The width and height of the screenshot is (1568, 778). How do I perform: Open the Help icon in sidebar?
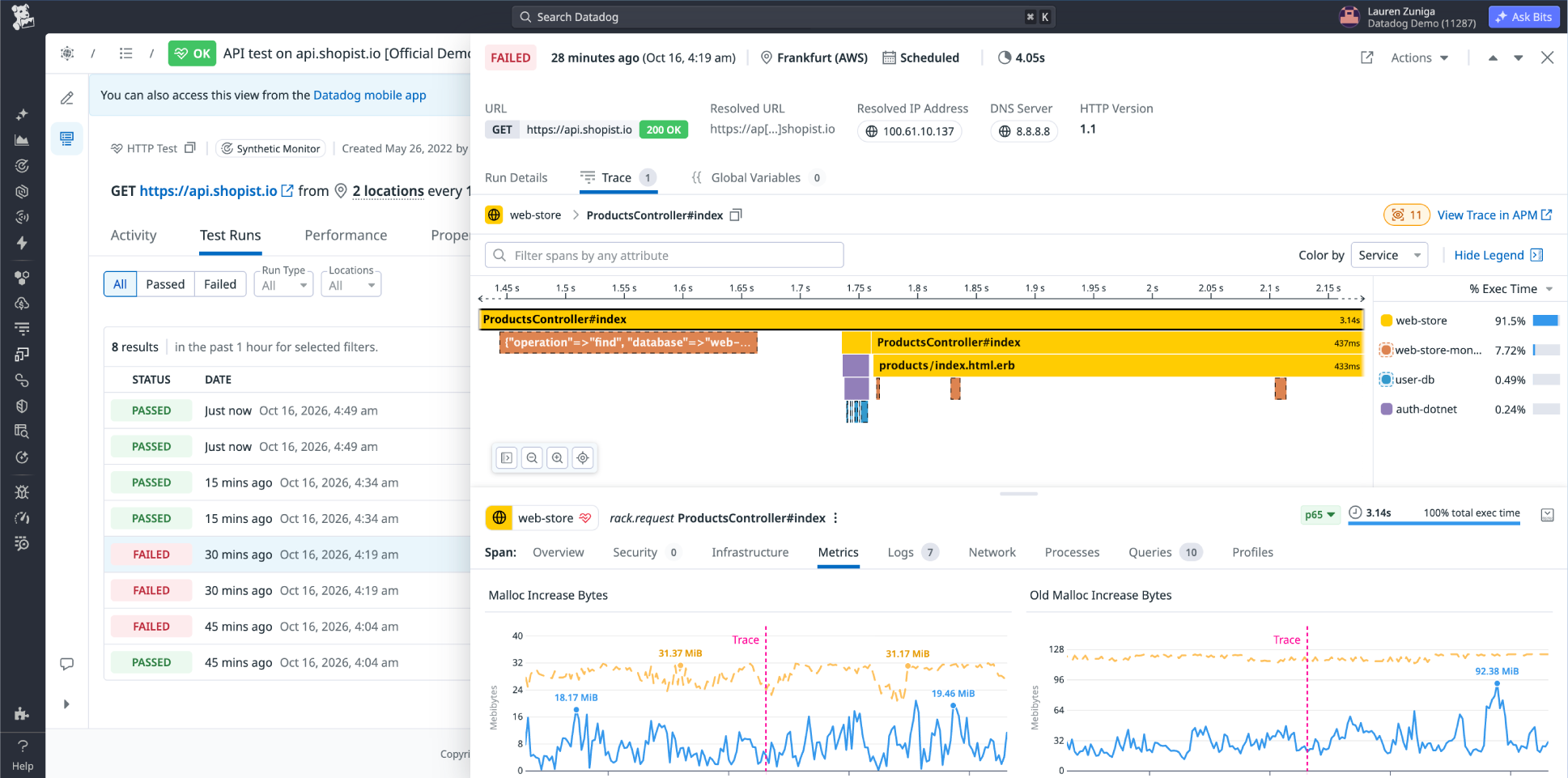[23, 755]
